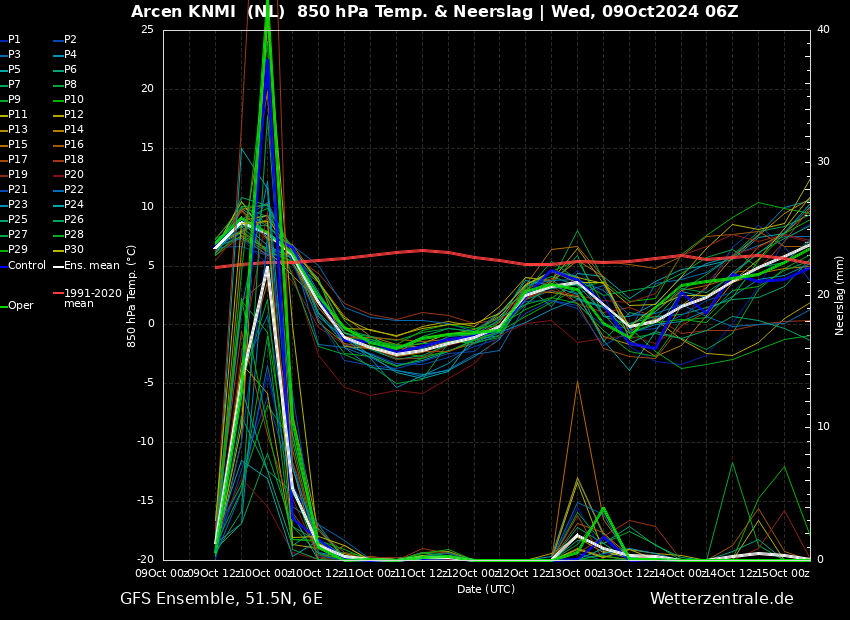This screenshot has height=620, width=850.
Task: Select the P2 legend entry
Action: pos(70,40)
